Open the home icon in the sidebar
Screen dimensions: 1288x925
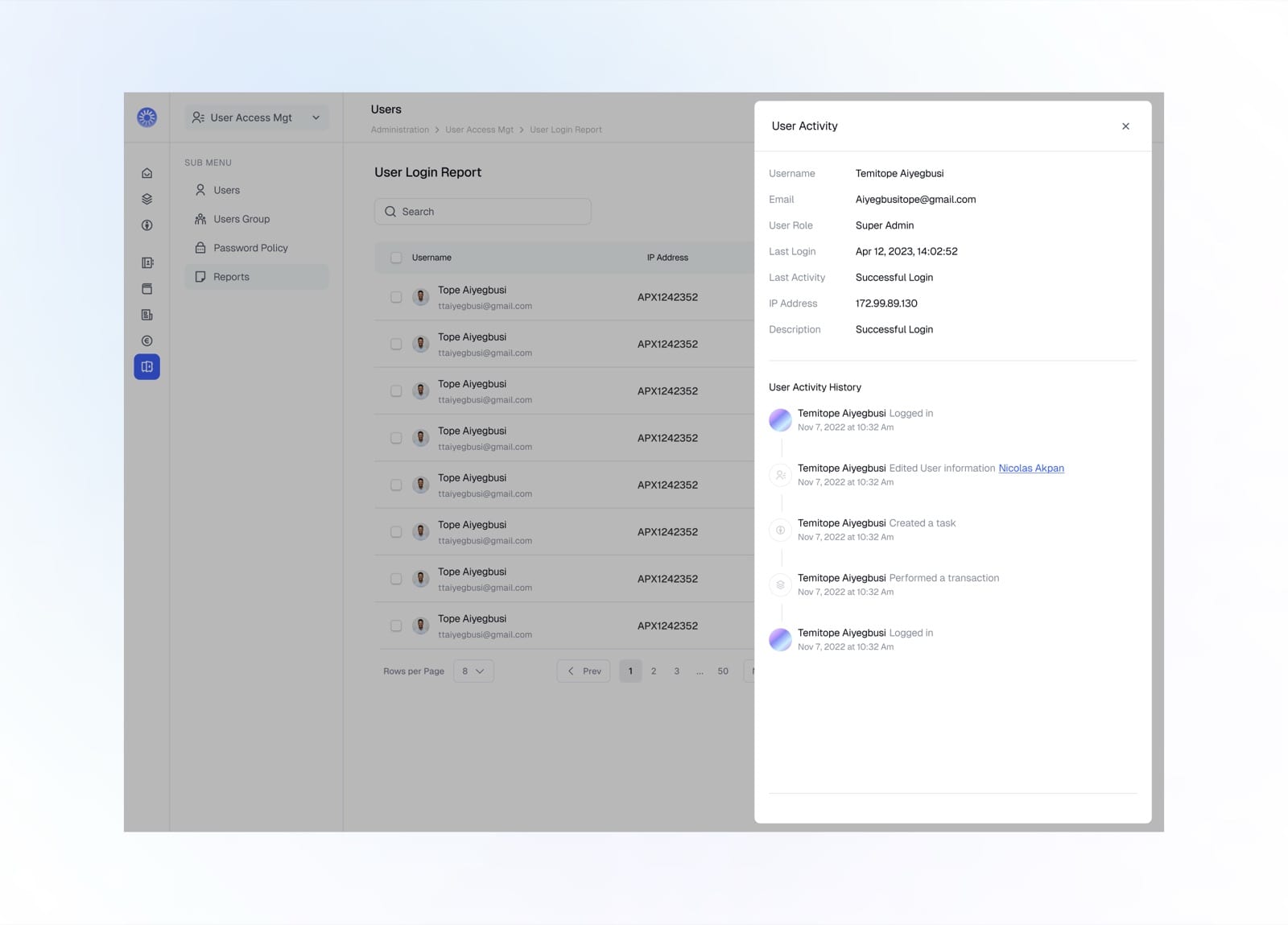pos(147,173)
